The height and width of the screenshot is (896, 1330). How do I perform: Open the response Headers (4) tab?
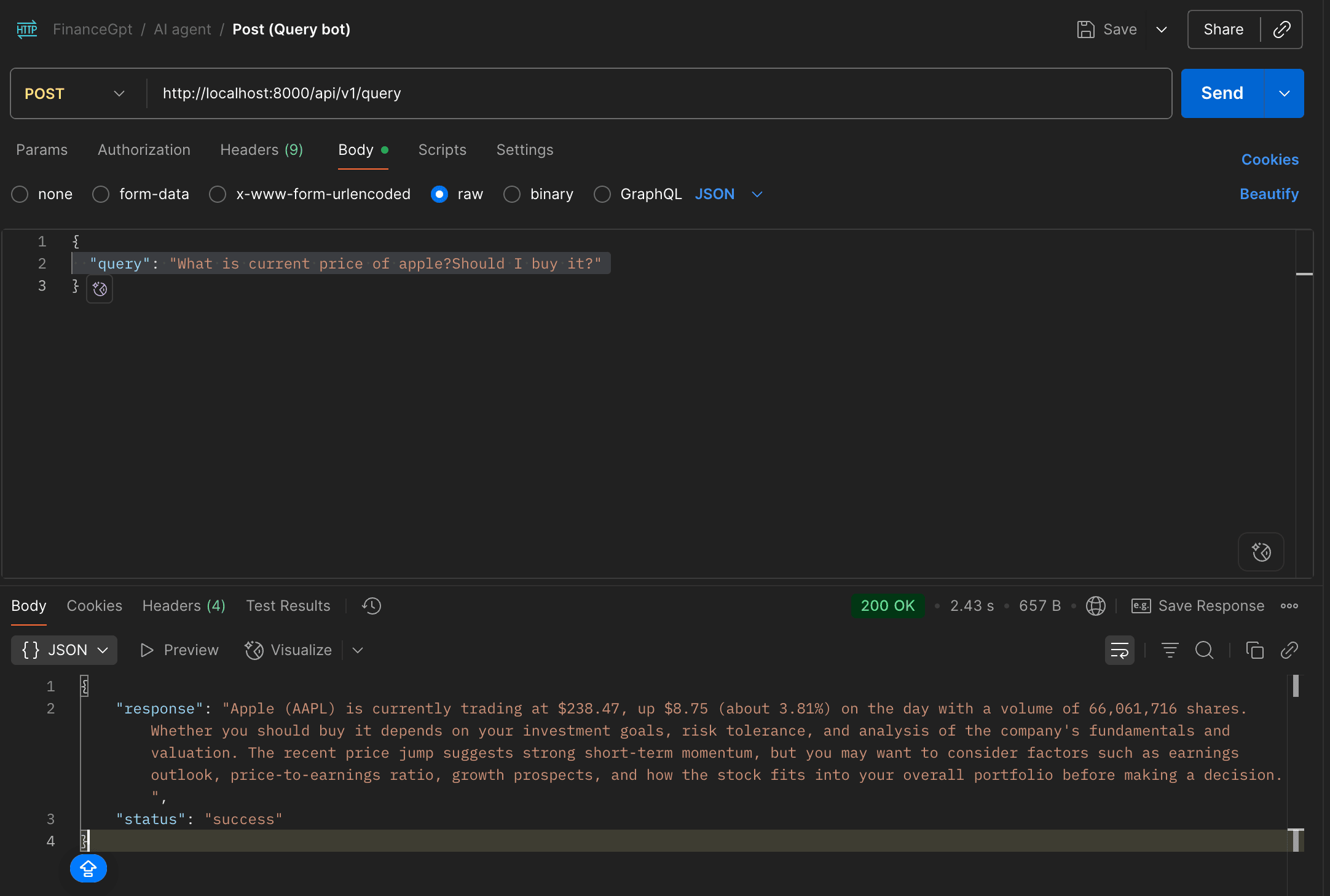184,606
